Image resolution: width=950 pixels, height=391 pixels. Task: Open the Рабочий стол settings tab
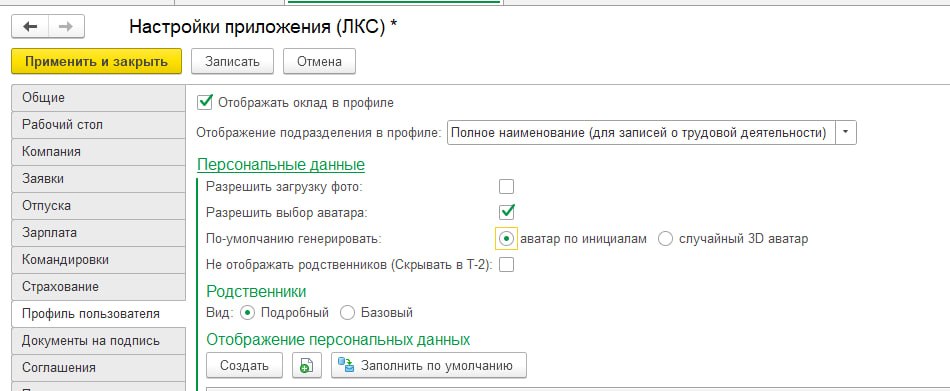tap(98, 125)
